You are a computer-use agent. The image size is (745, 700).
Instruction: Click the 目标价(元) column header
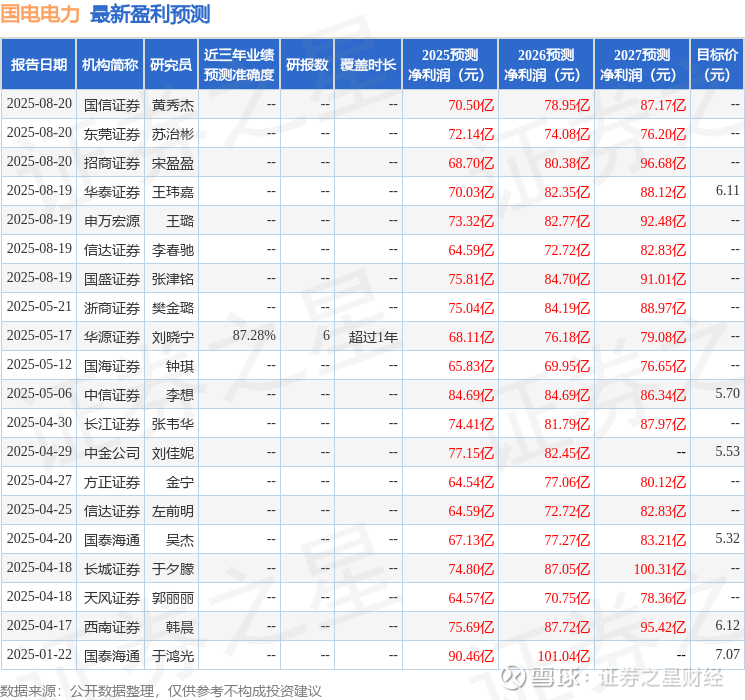coord(717,64)
